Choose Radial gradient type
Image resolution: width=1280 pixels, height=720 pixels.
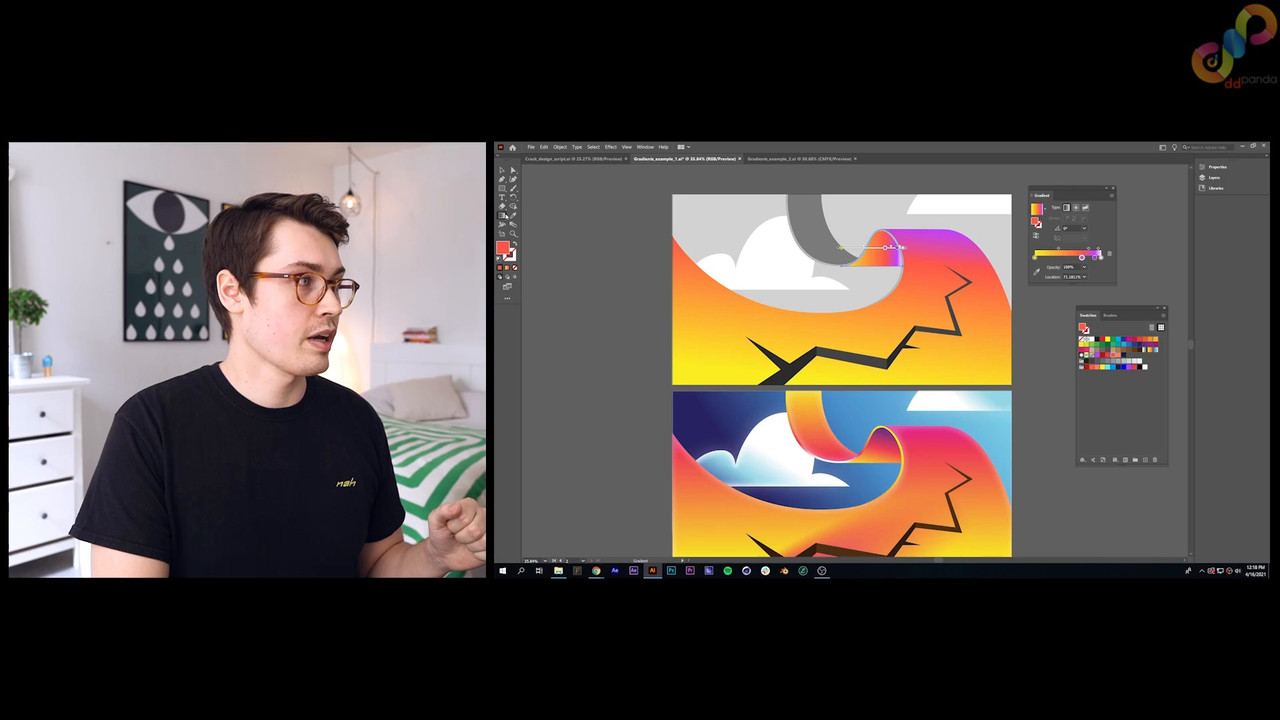1076,208
